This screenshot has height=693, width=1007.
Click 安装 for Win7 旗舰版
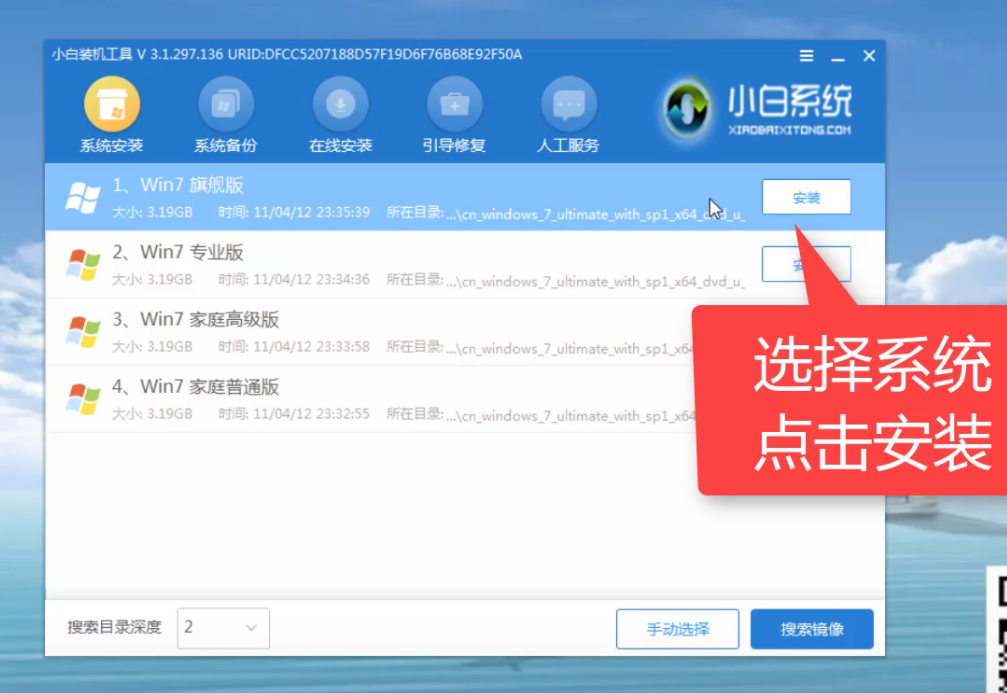point(806,197)
